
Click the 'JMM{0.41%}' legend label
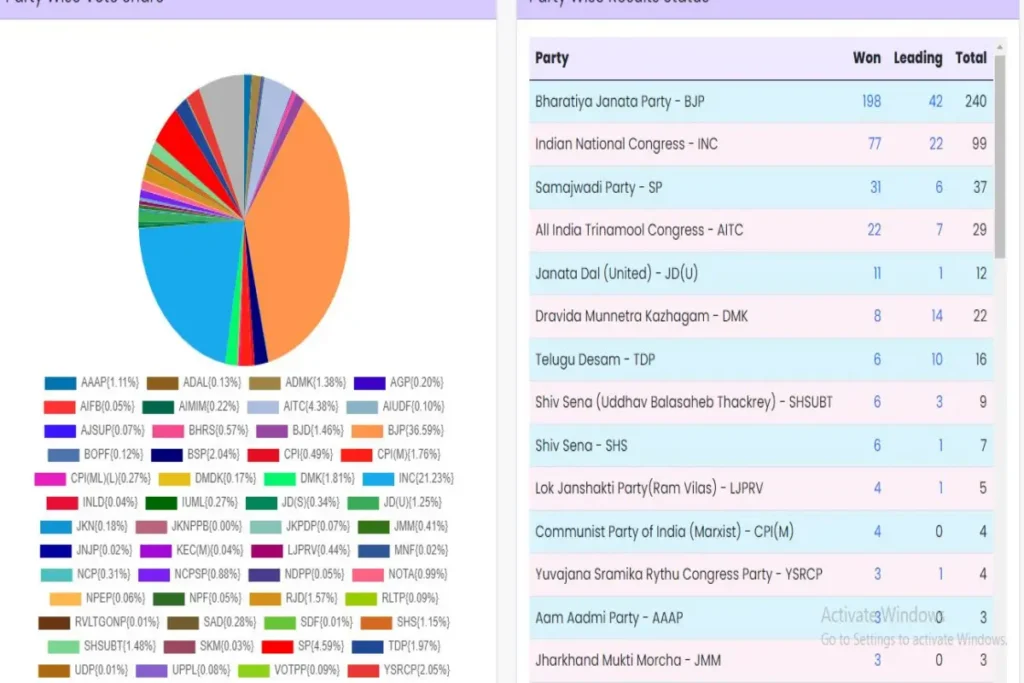coord(421,526)
